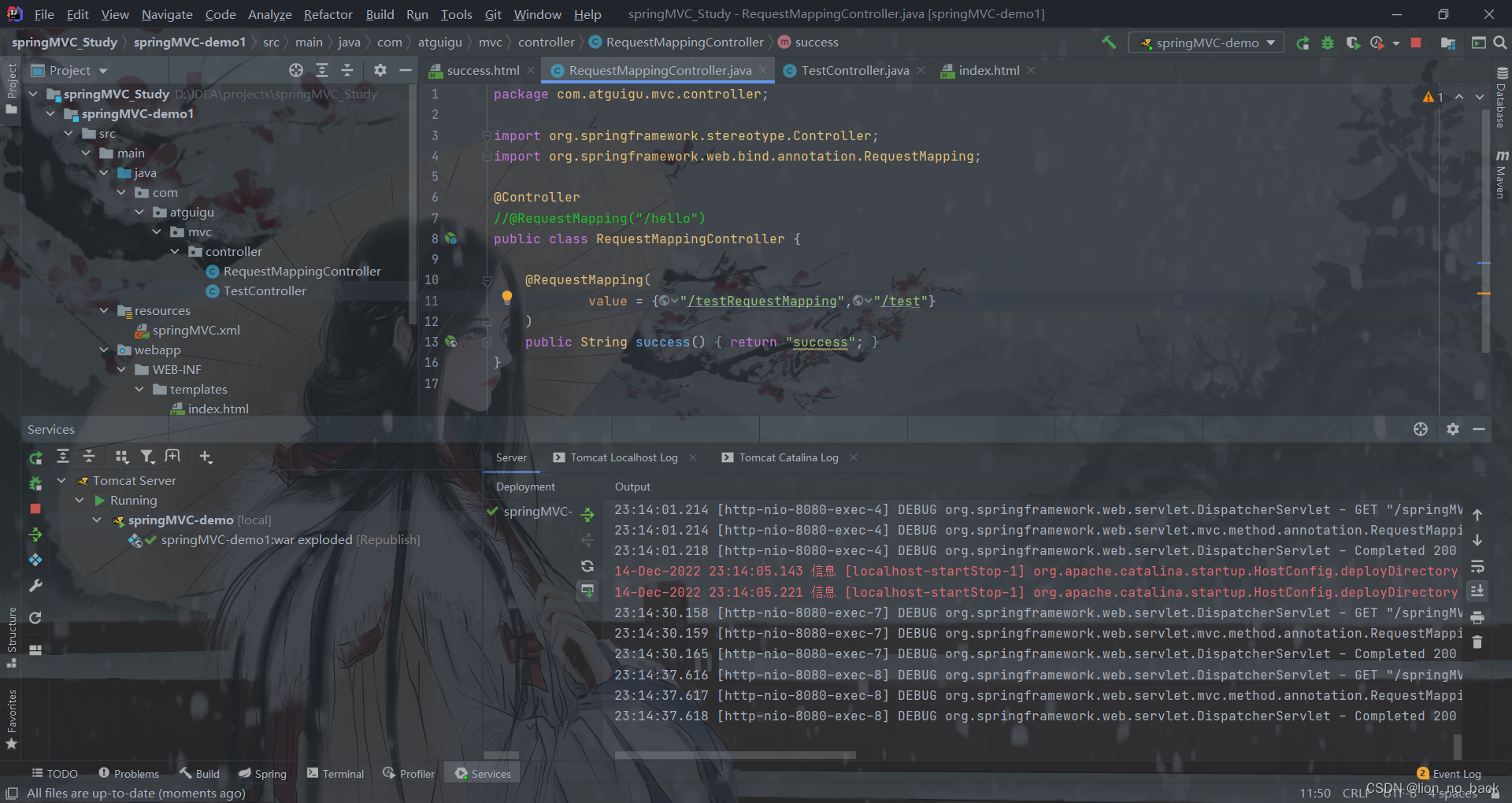Hide the Project tool window
Image resolution: width=1512 pixels, height=803 pixels.
[x=406, y=70]
